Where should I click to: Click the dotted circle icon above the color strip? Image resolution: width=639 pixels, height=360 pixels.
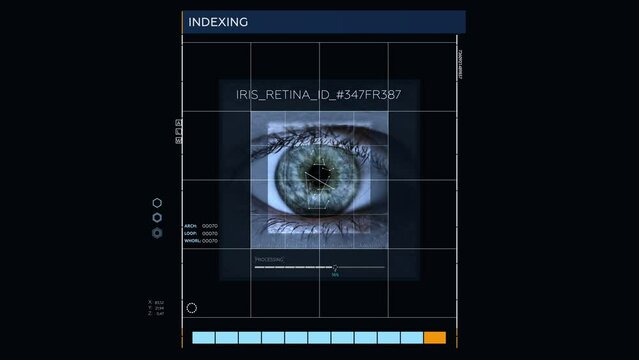click(x=192, y=308)
